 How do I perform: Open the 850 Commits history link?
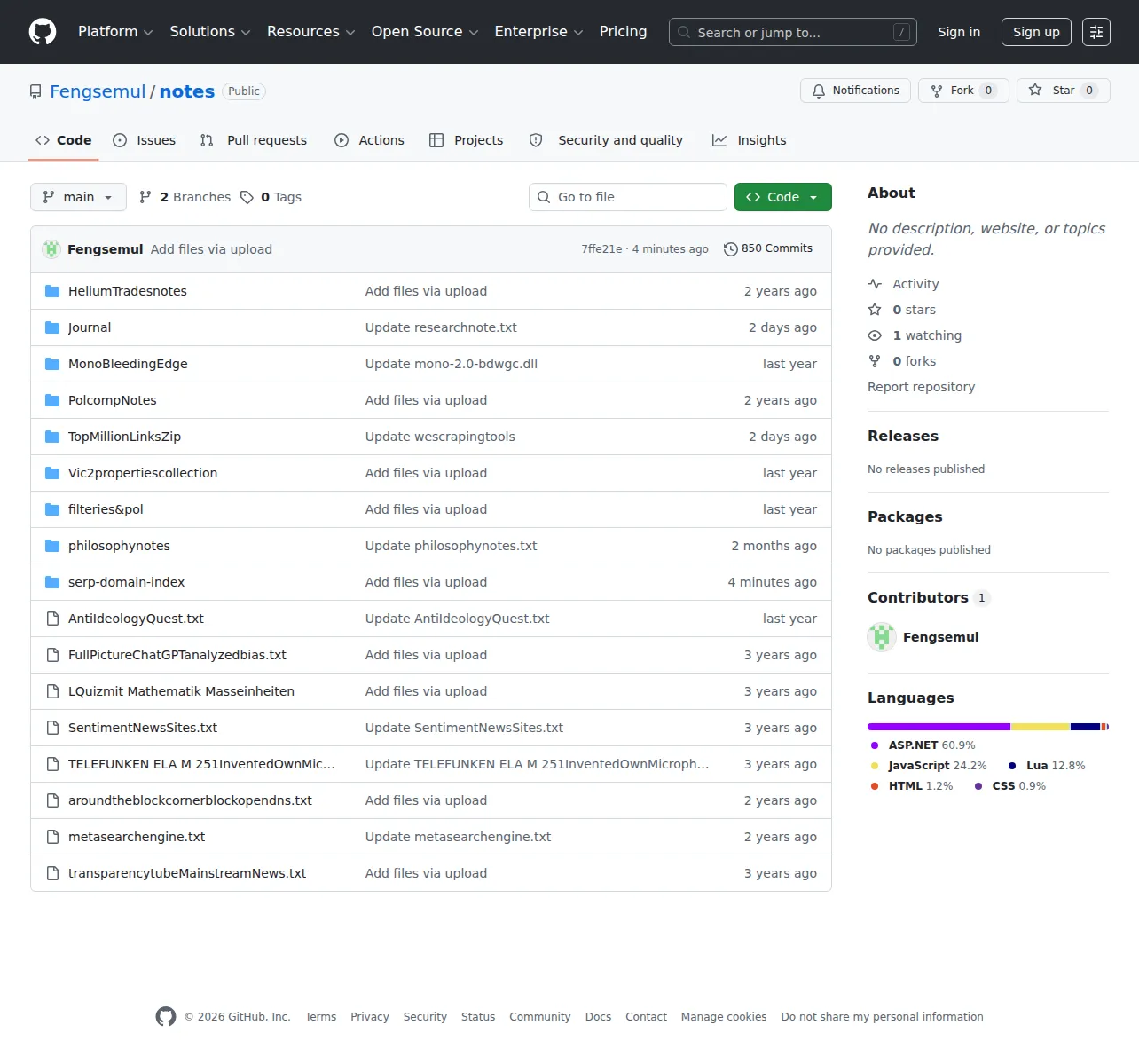pos(768,249)
